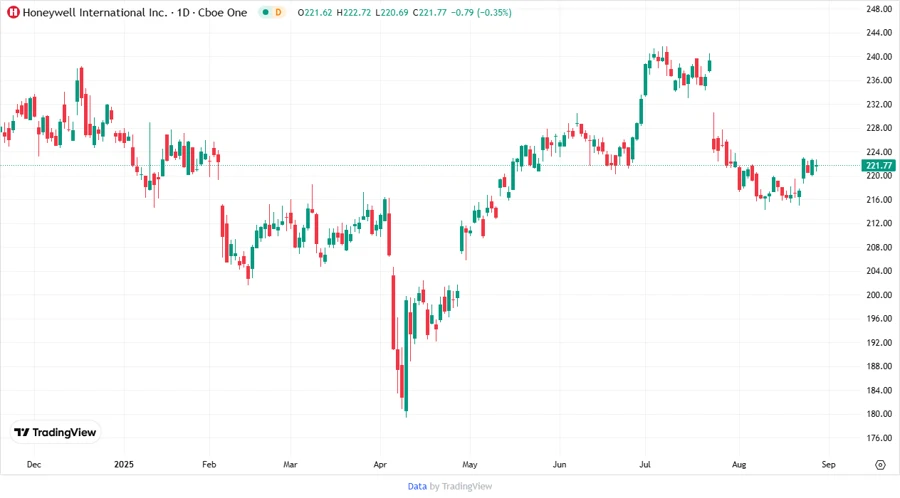The height and width of the screenshot is (498, 900).
Task: Click the current price label 221.77
Action: pyautogui.click(x=879, y=165)
